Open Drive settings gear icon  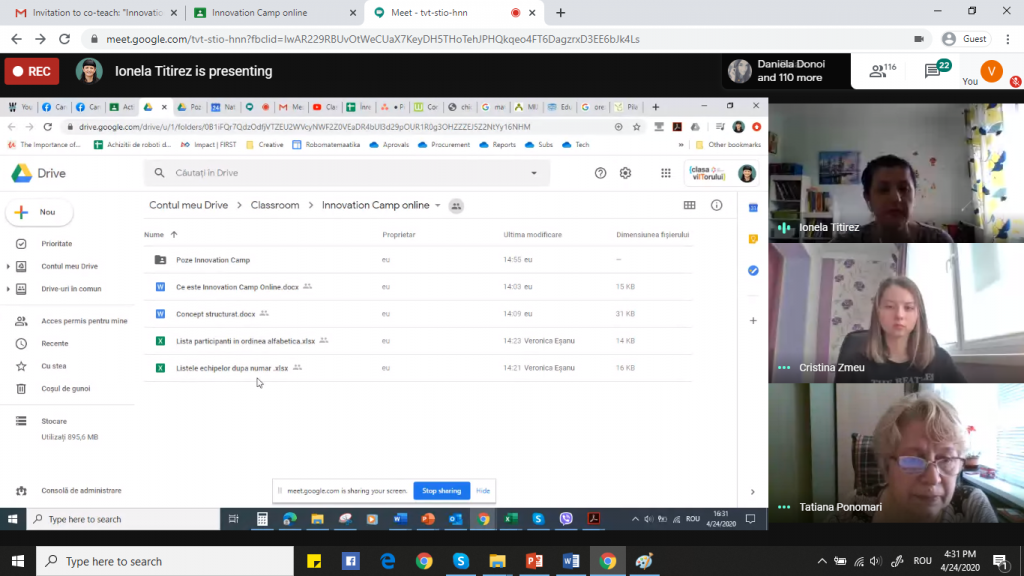click(625, 173)
